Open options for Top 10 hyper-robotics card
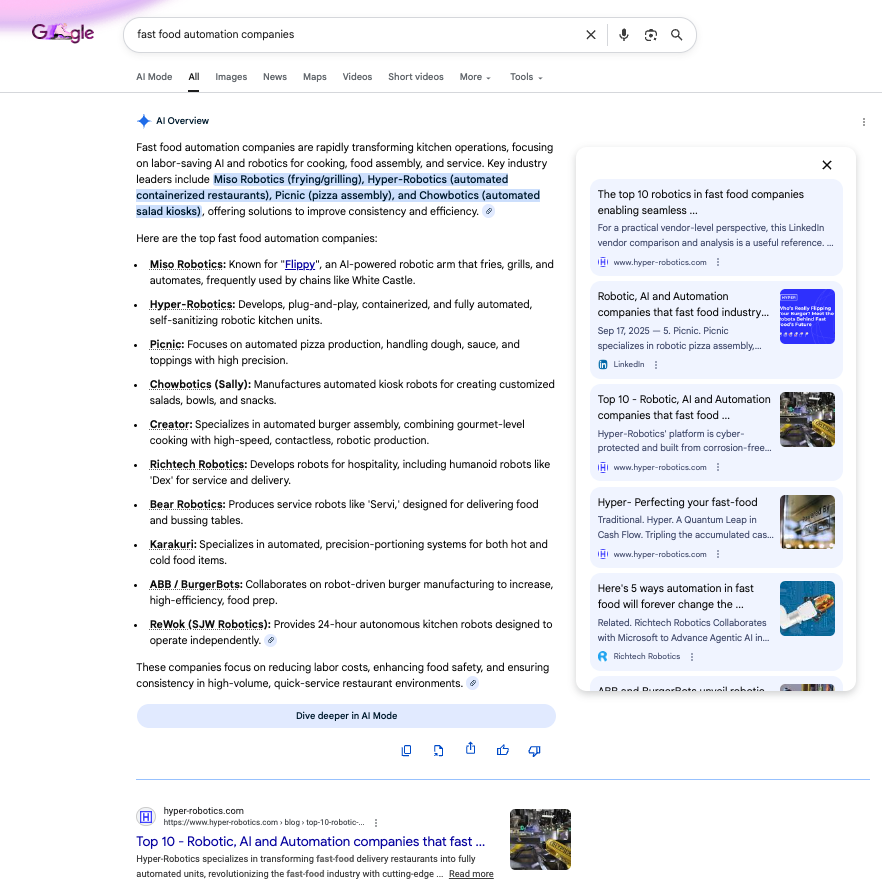Image resolution: width=882 pixels, height=896 pixels. click(718, 467)
